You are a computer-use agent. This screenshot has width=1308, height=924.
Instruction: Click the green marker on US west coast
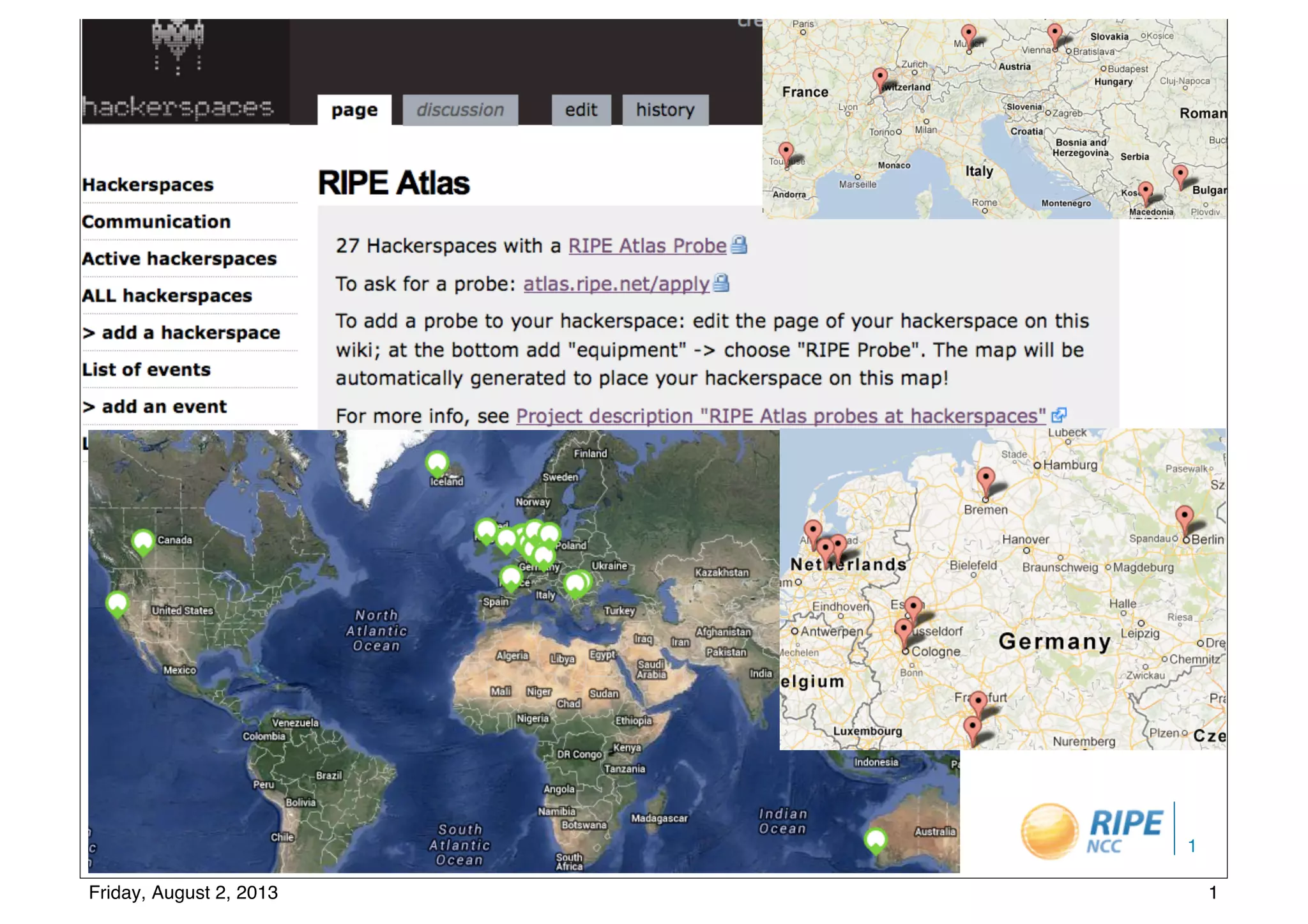coord(118,603)
